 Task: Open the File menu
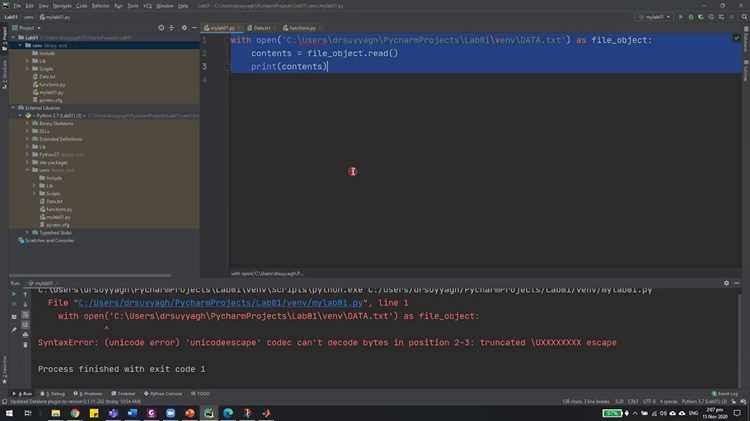click(17, 6)
